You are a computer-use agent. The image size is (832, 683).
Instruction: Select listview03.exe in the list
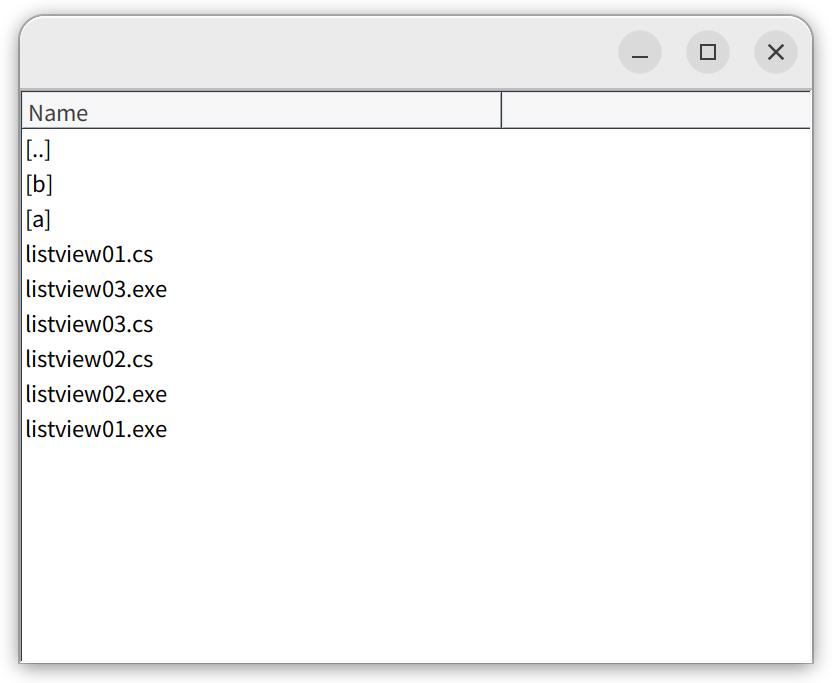click(96, 290)
